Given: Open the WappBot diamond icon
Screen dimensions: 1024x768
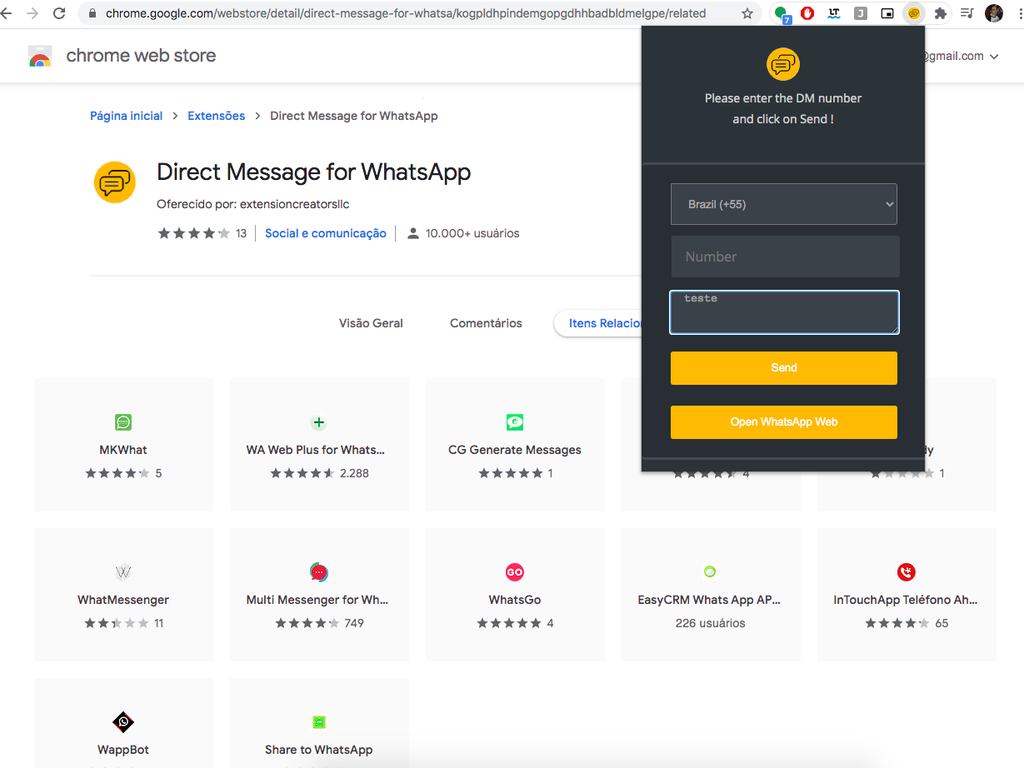Looking at the screenshot, I should click(123, 722).
